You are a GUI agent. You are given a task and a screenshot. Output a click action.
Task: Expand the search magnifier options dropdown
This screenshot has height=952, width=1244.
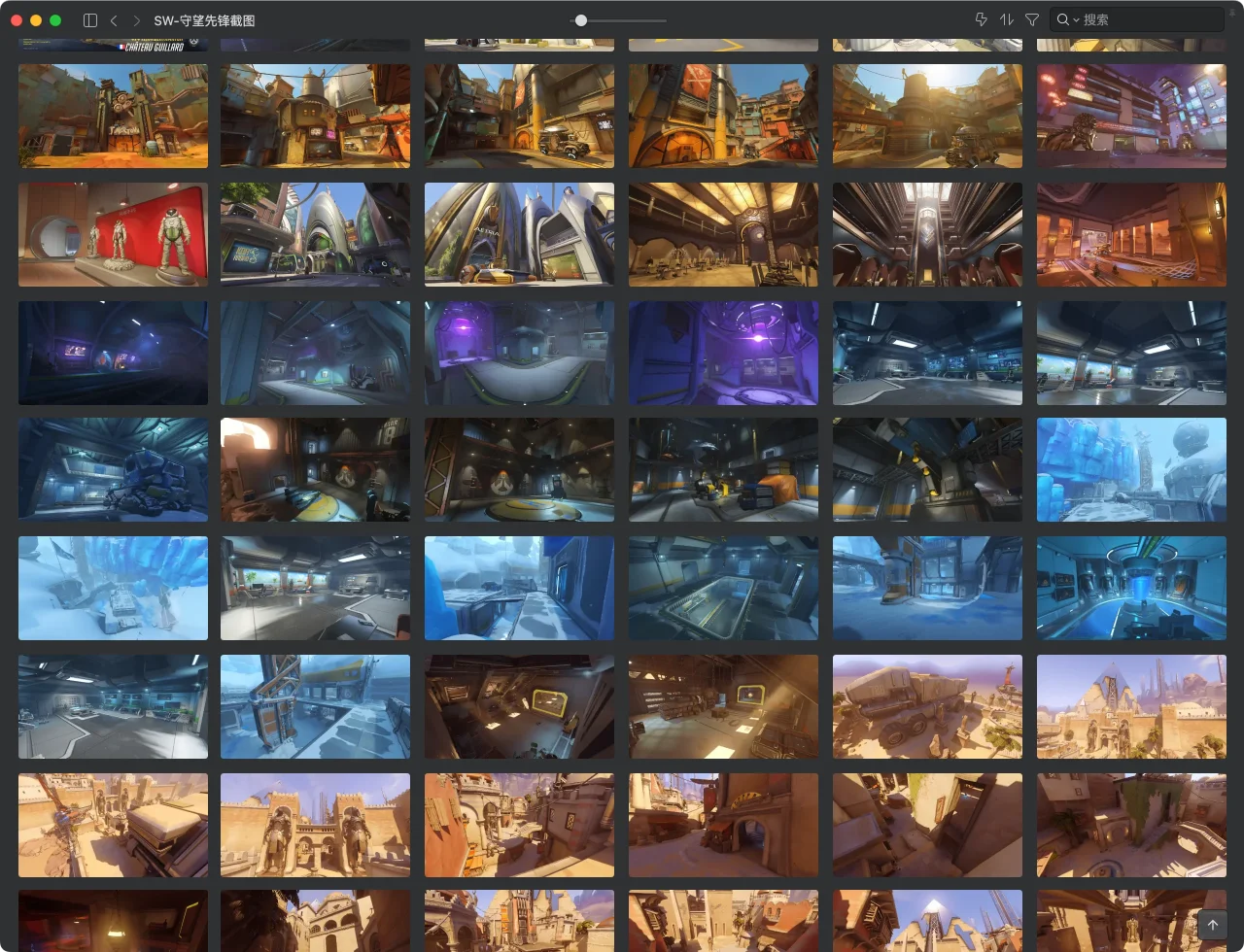tap(1068, 19)
